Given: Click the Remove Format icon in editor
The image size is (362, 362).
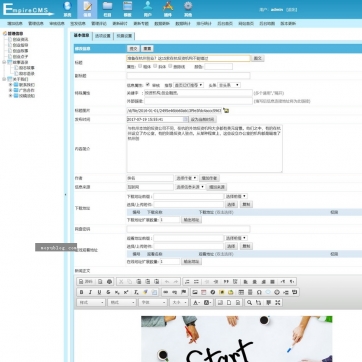Looking at the screenshot, I should (136, 292).
